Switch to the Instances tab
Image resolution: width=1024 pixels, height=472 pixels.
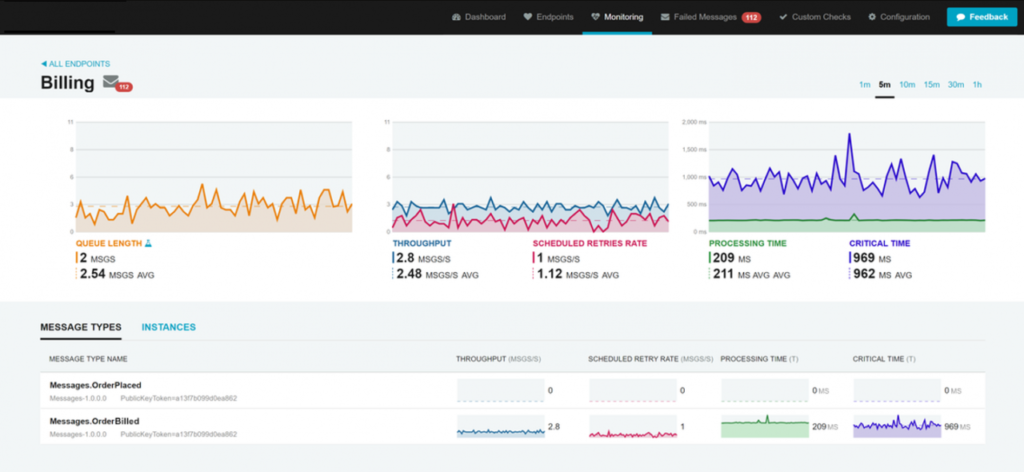tap(168, 327)
